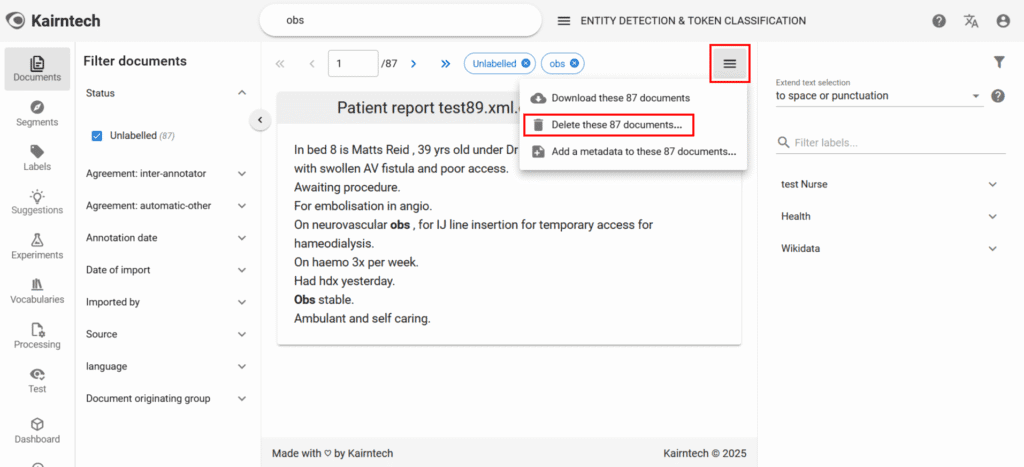Open Experiments flask icon
Screen dimensions: 1024x467
pyautogui.click(x=37, y=246)
